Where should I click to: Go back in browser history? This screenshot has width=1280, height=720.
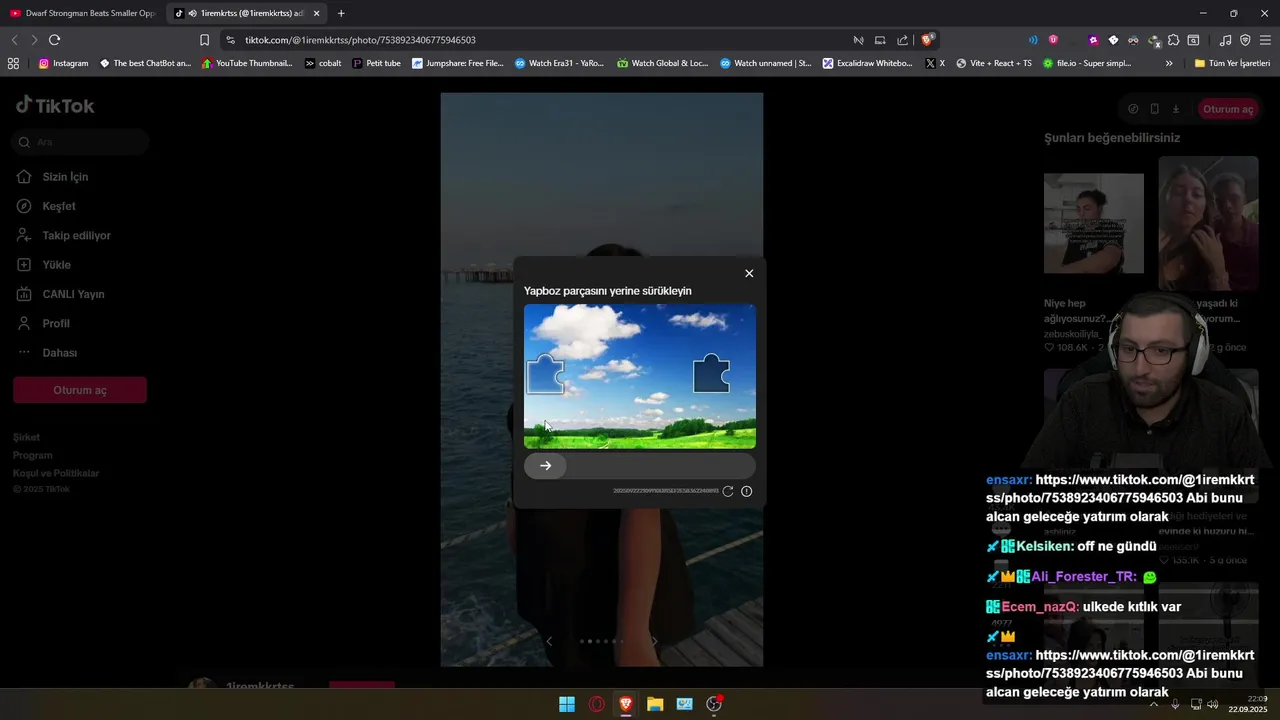click(14, 40)
